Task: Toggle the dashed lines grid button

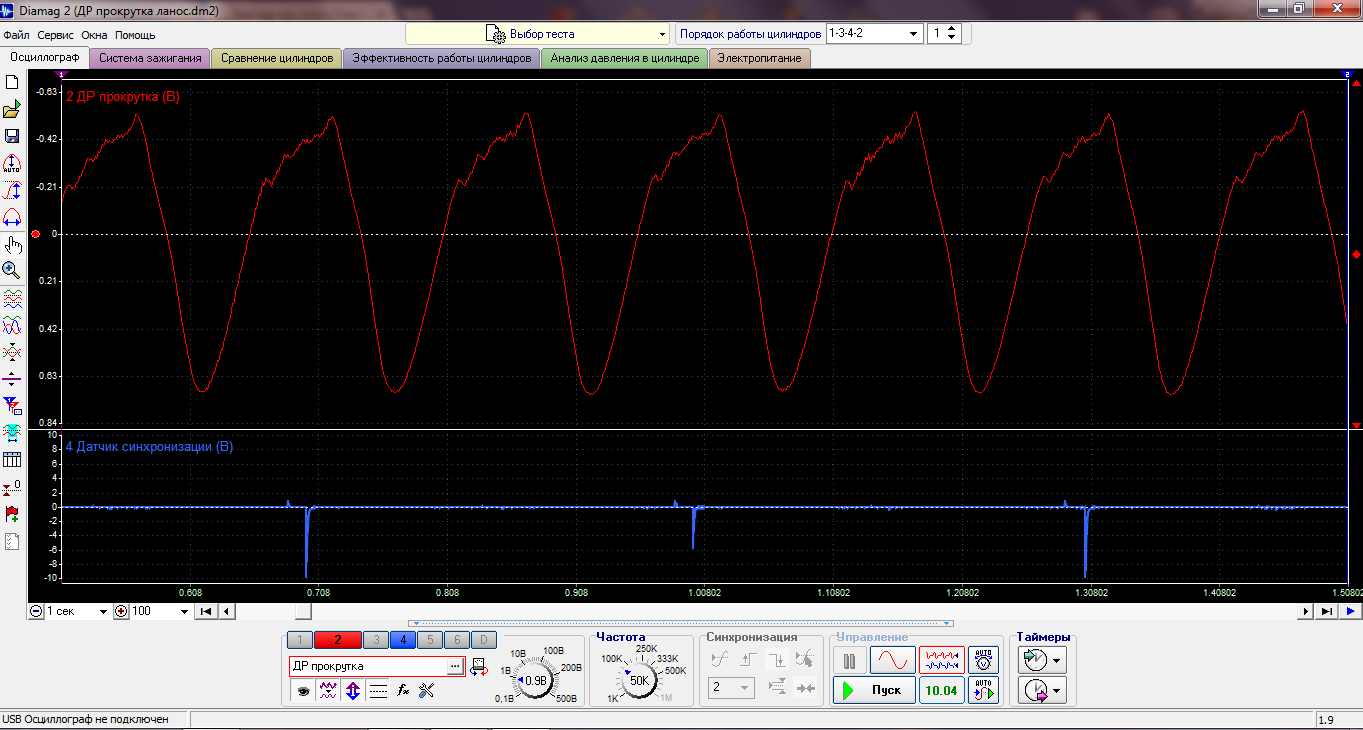Action: click(x=378, y=690)
